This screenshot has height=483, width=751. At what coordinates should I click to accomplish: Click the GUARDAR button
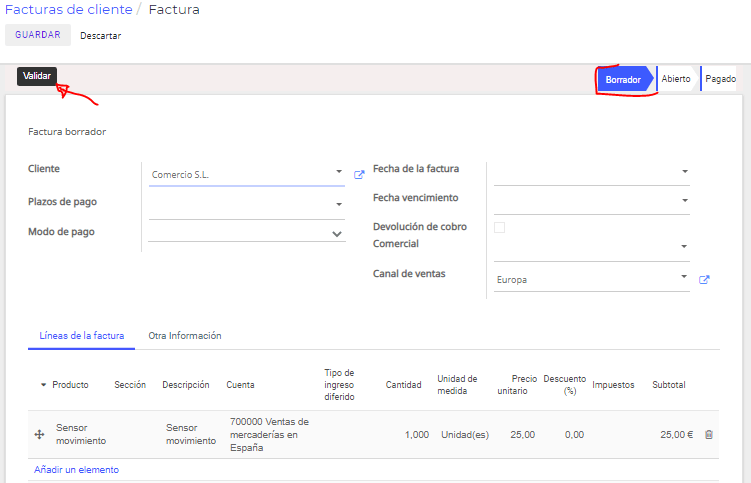click(x=38, y=35)
